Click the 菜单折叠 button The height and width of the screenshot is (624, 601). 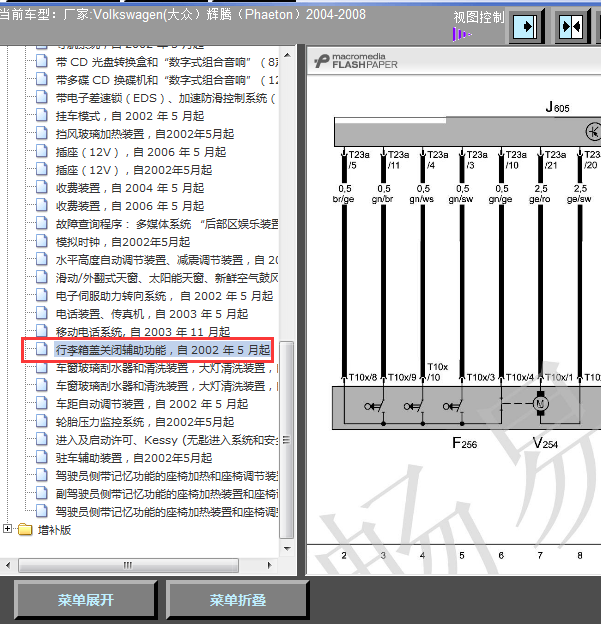237,600
